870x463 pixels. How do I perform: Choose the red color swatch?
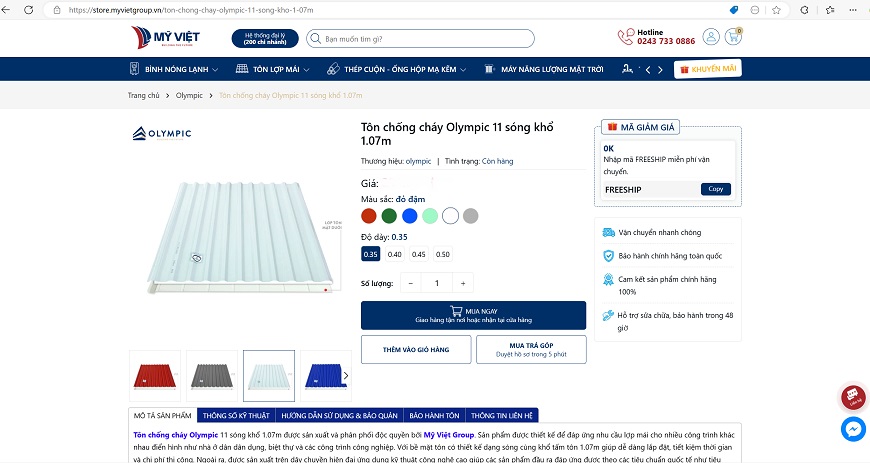368,216
